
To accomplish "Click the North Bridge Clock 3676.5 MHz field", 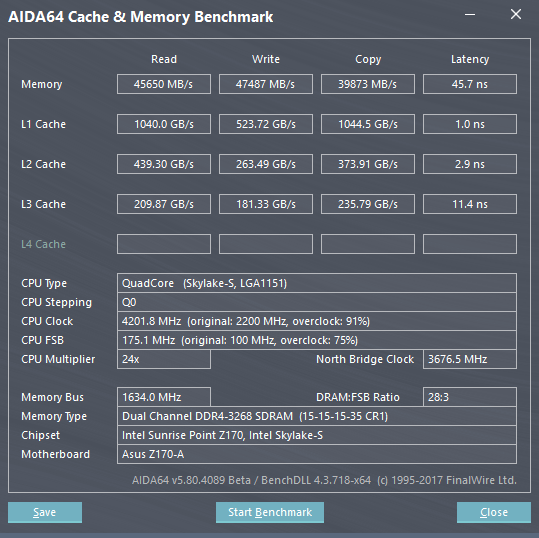I will (470, 359).
